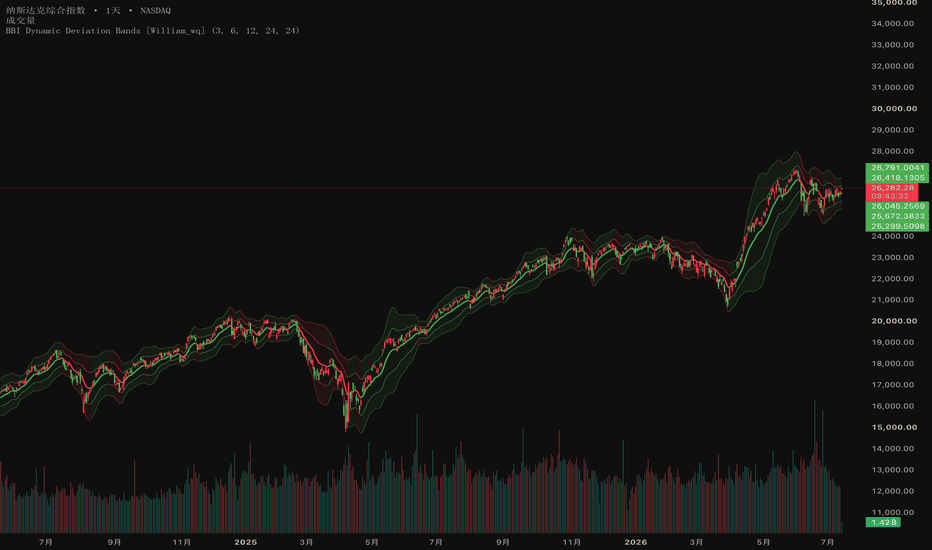Select the 成交量 volume indicator legend
Viewport: 932px width, 550px height.
[x=21, y=21]
